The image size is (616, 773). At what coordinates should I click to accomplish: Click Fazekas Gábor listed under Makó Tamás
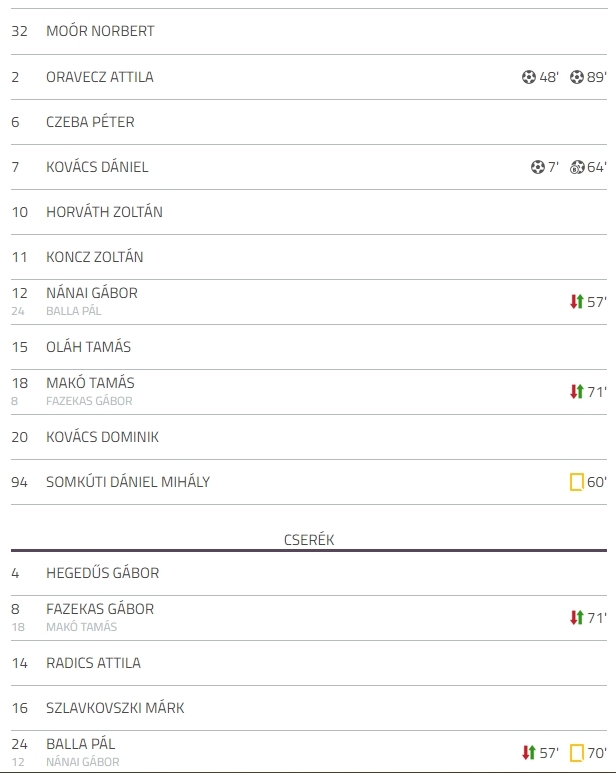[x=89, y=401]
